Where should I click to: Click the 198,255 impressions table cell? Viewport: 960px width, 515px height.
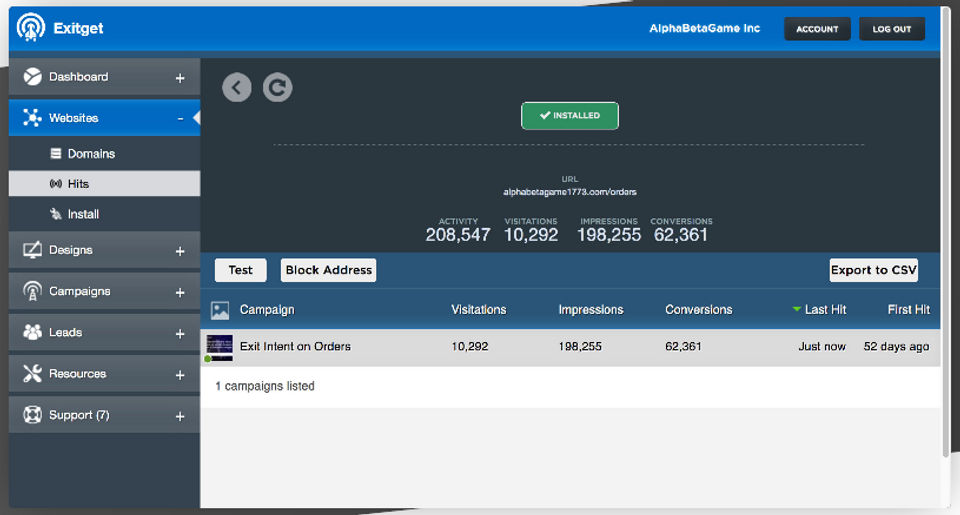pyautogui.click(x=580, y=347)
